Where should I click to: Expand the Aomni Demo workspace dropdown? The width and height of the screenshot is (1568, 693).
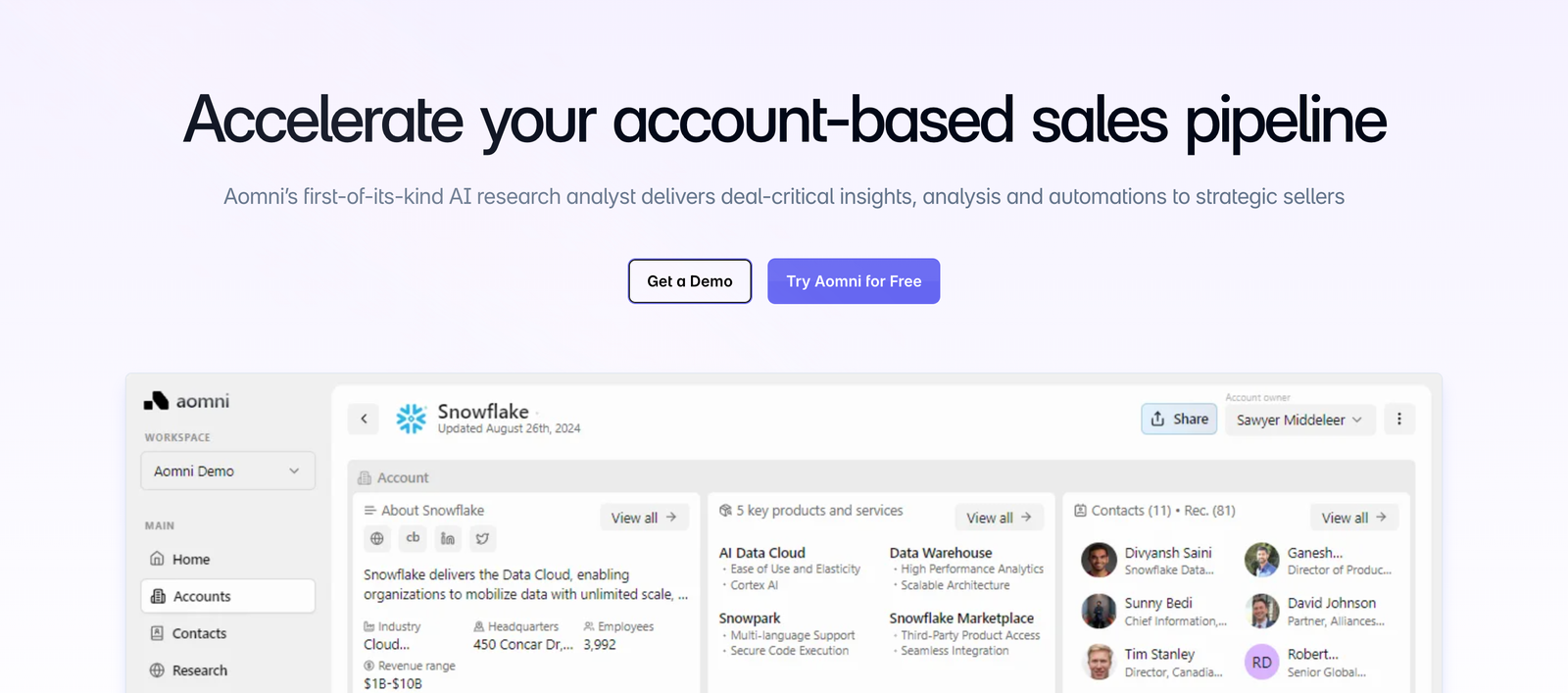pyautogui.click(x=228, y=470)
